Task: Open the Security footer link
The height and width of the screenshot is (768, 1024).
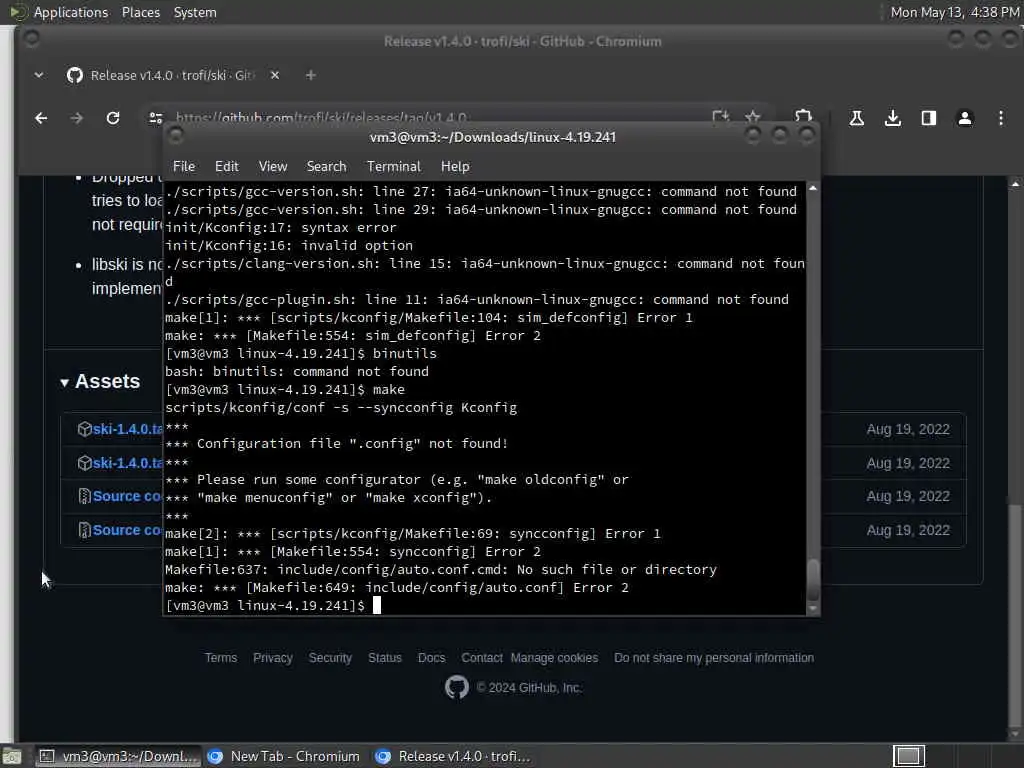Action: point(330,658)
